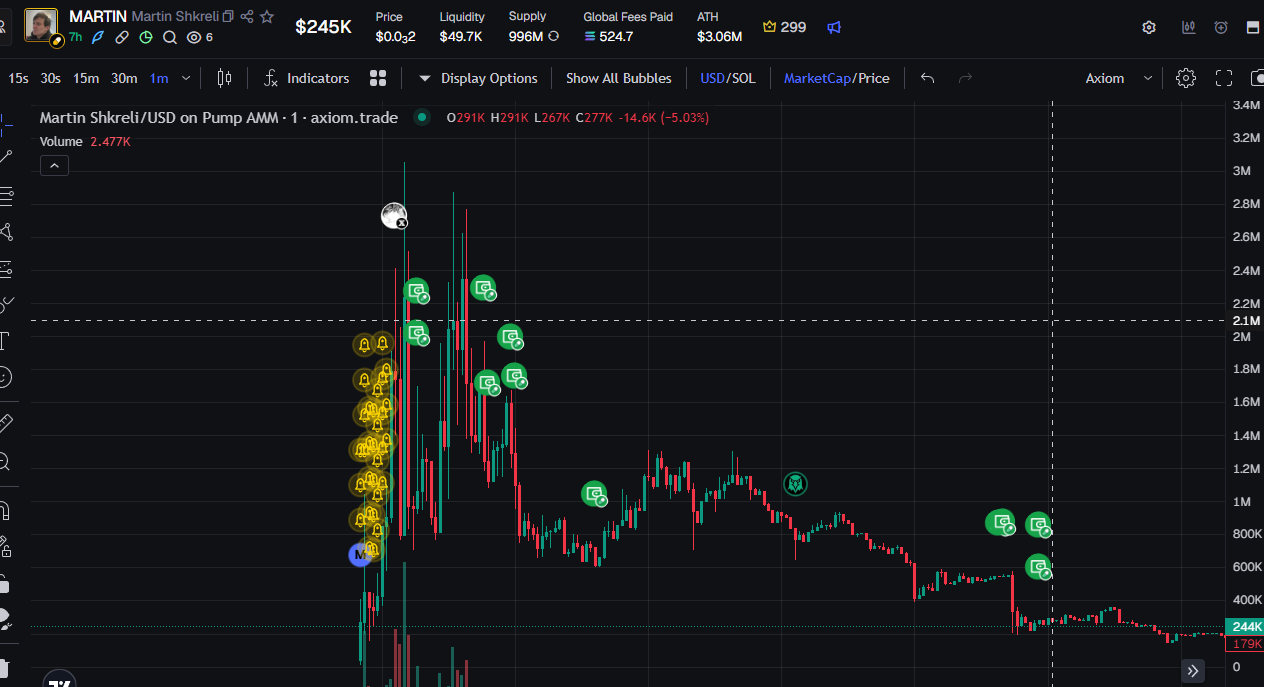This screenshot has width=1264, height=687.
Task: Select the zoom-in magnifier tool in sidebar
Action: coord(5,461)
